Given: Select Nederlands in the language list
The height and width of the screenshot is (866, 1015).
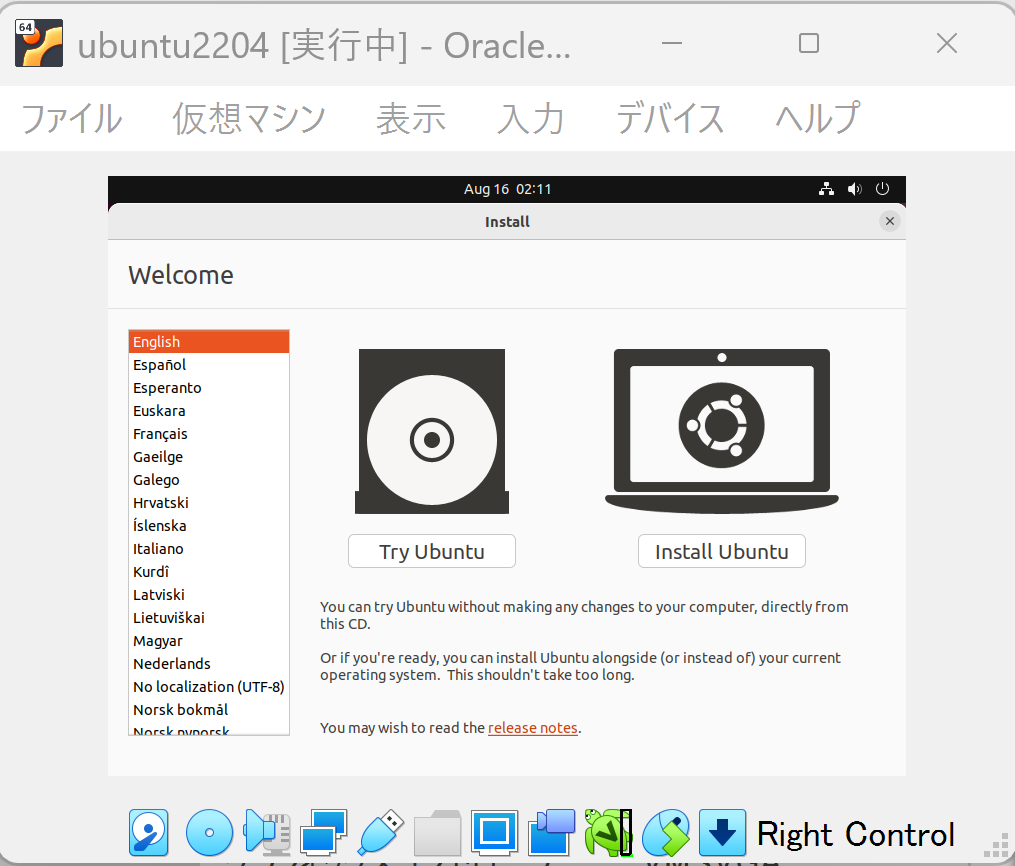Looking at the screenshot, I should point(209,663).
